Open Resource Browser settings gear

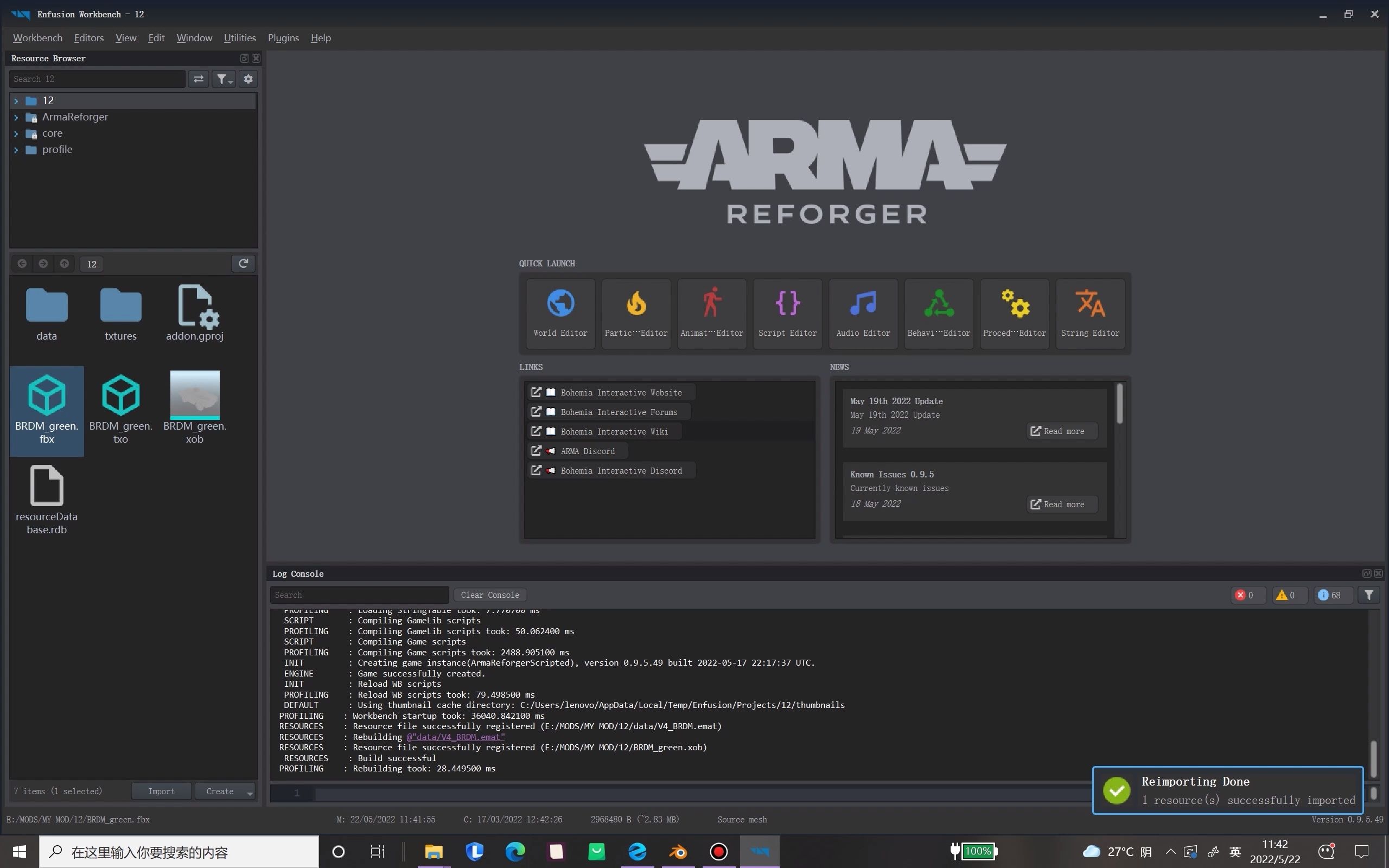coord(249,79)
